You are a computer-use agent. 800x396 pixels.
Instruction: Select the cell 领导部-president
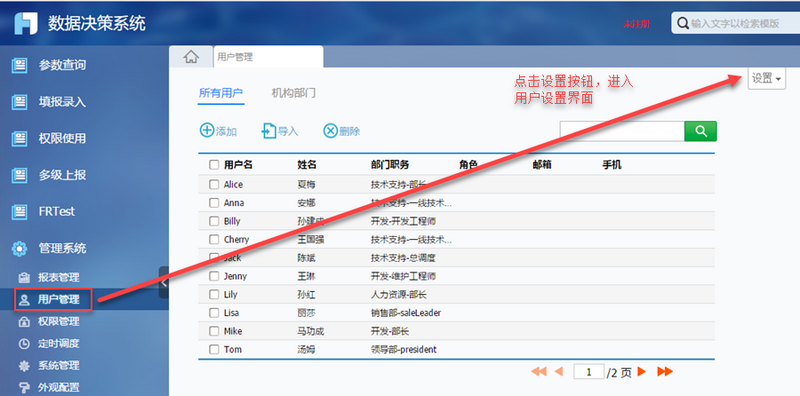pos(404,350)
